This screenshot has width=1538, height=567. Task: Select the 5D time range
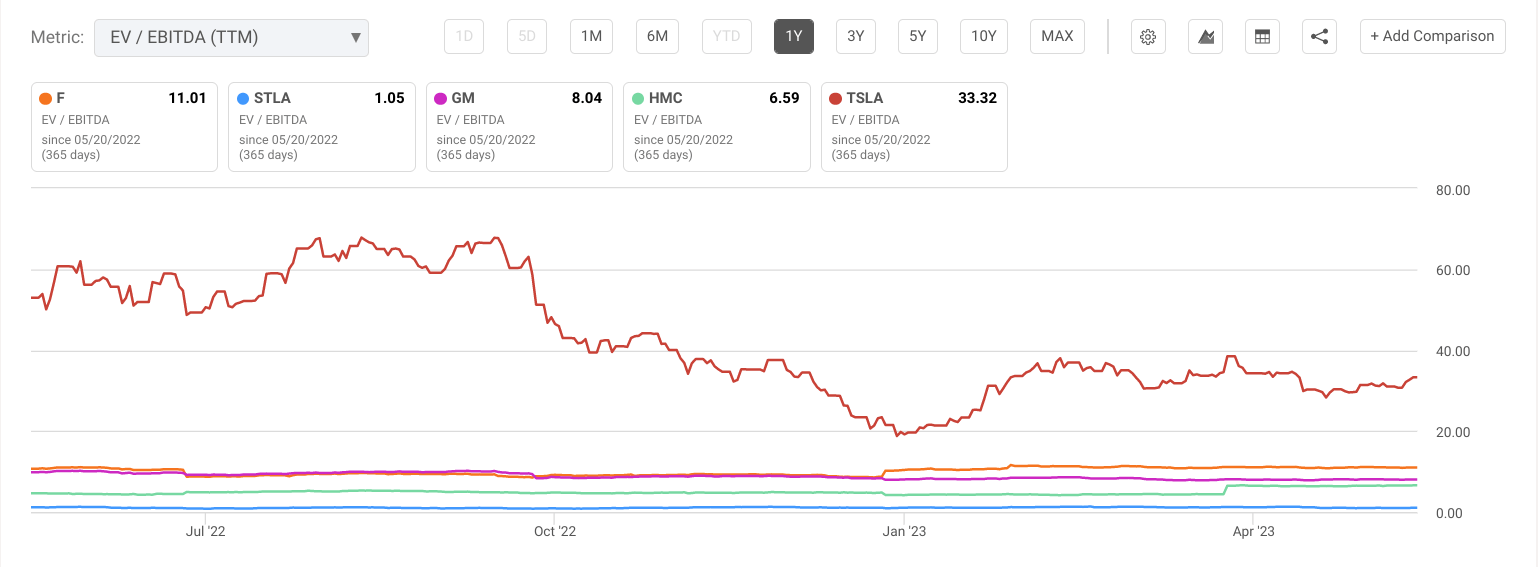[x=527, y=37]
